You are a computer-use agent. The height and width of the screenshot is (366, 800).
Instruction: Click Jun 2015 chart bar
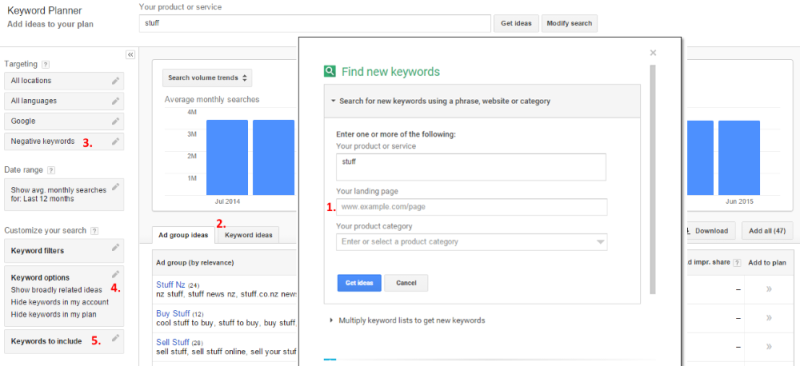tap(739, 158)
